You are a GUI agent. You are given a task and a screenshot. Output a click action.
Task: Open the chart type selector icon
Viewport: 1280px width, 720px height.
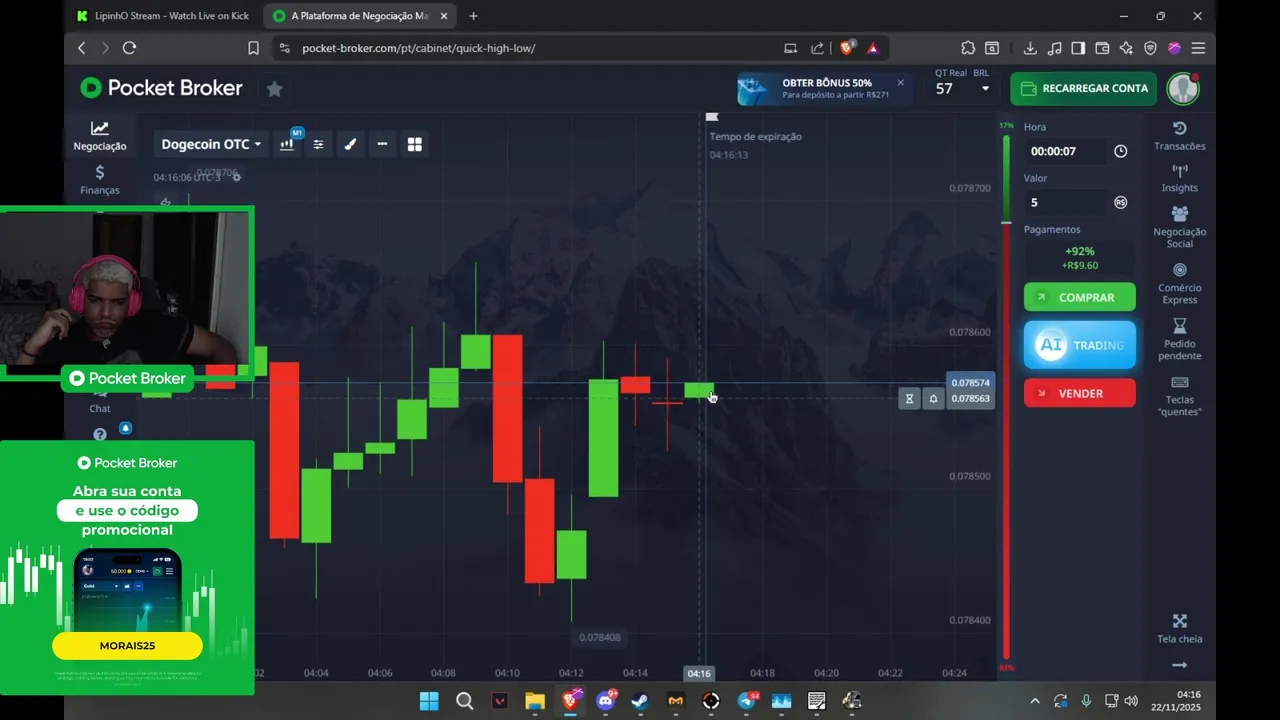coord(287,144)
